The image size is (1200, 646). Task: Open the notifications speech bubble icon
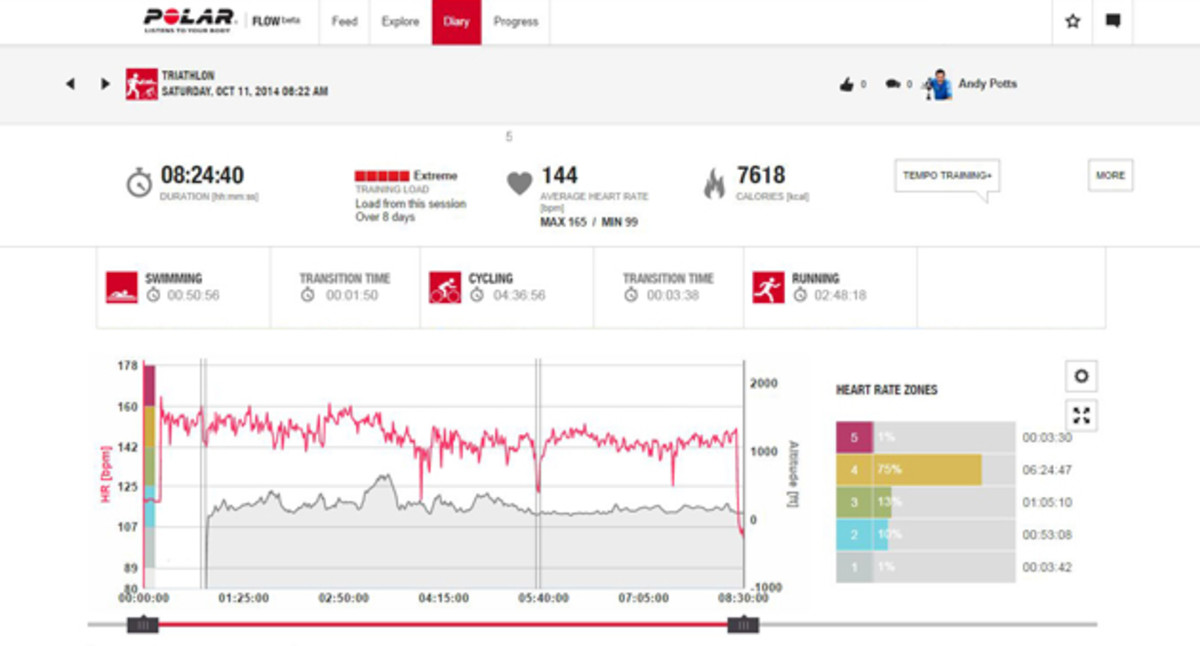click(x=1112, y=21)
